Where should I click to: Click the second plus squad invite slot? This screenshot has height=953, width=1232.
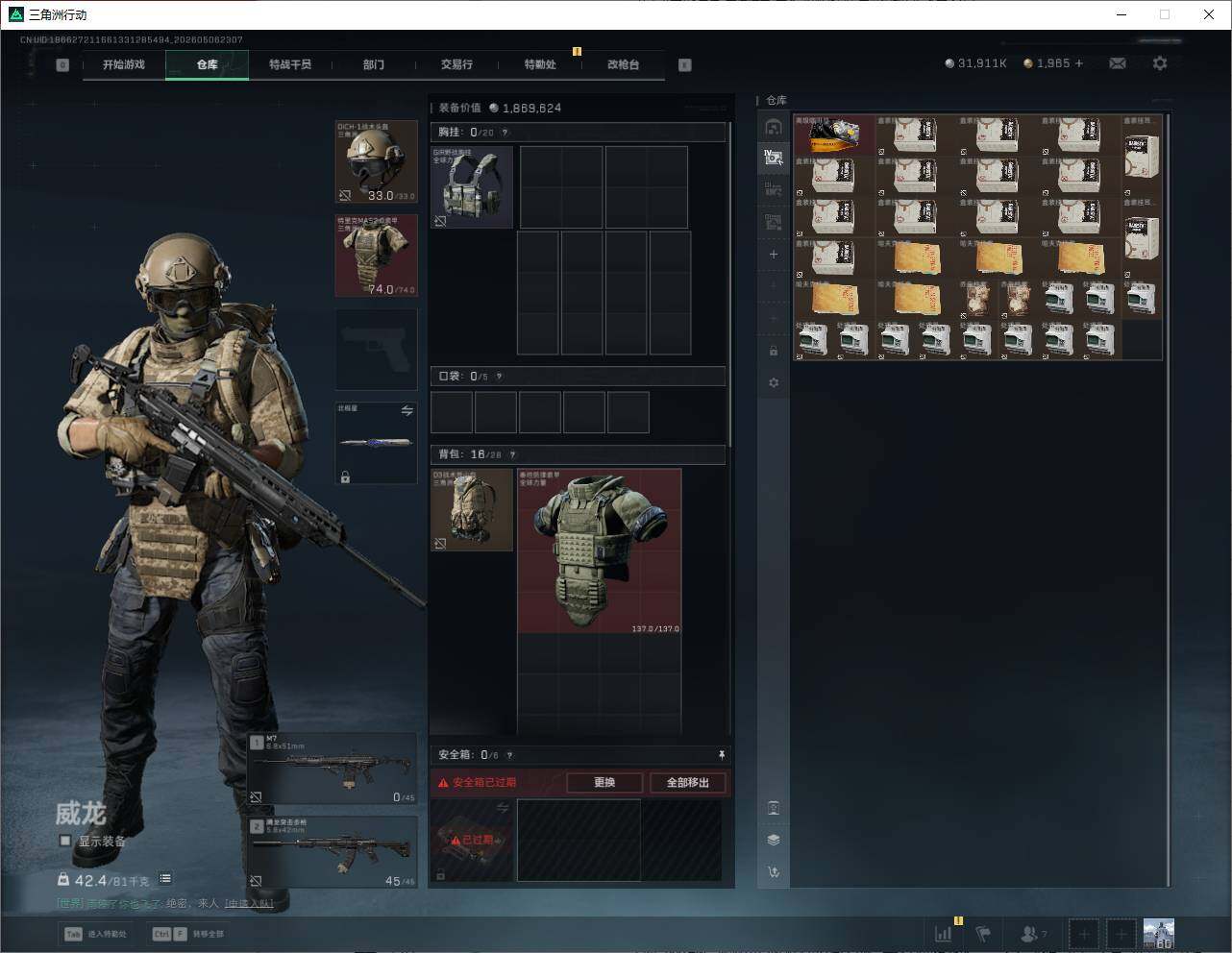coord(1121,933)
